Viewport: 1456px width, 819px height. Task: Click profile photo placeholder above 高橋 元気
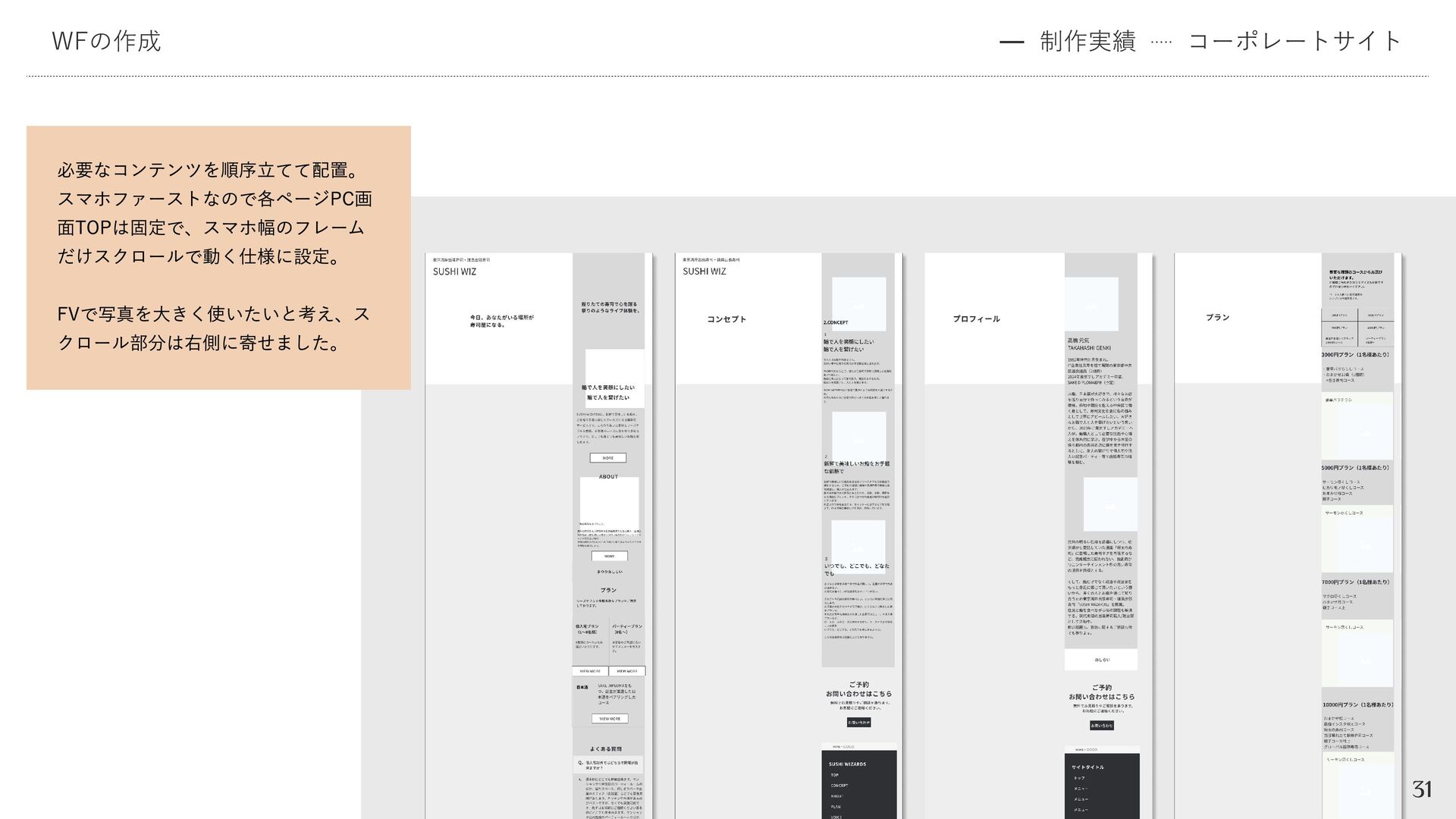1091,304
